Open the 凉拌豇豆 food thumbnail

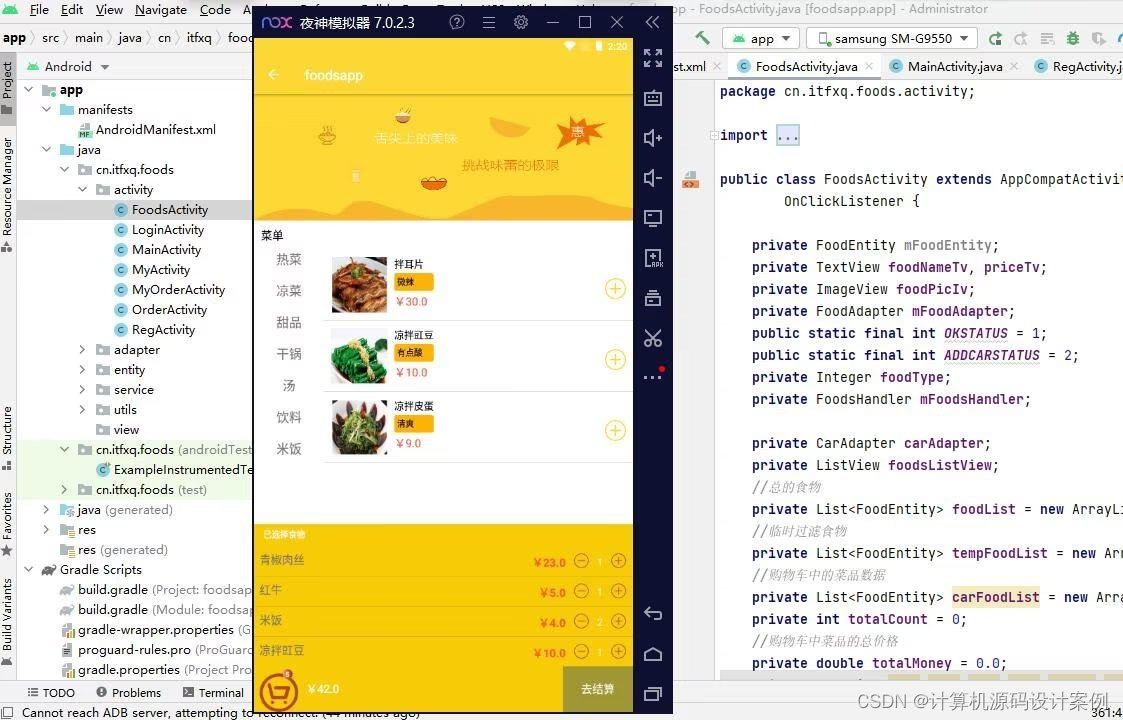point(359,356)
